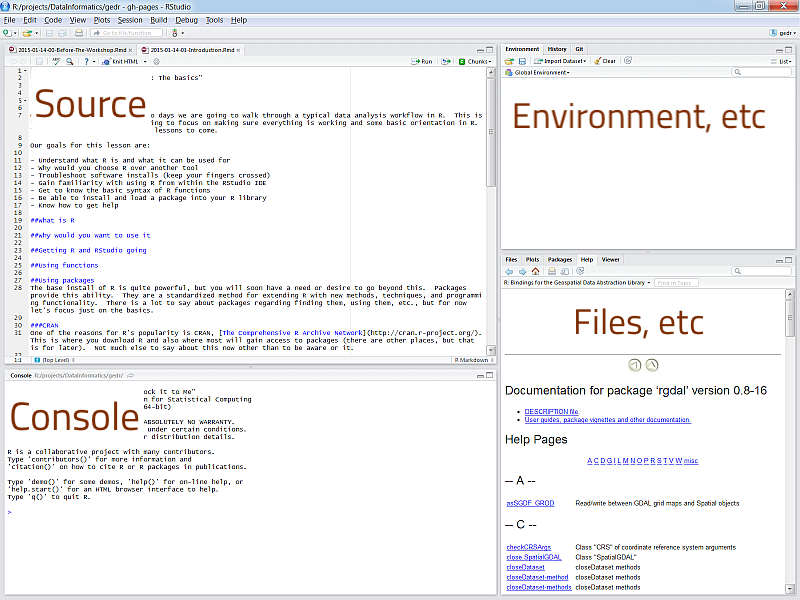Click the show in new window Help icon
Screen dimensions: 800x600
point(565,271)
